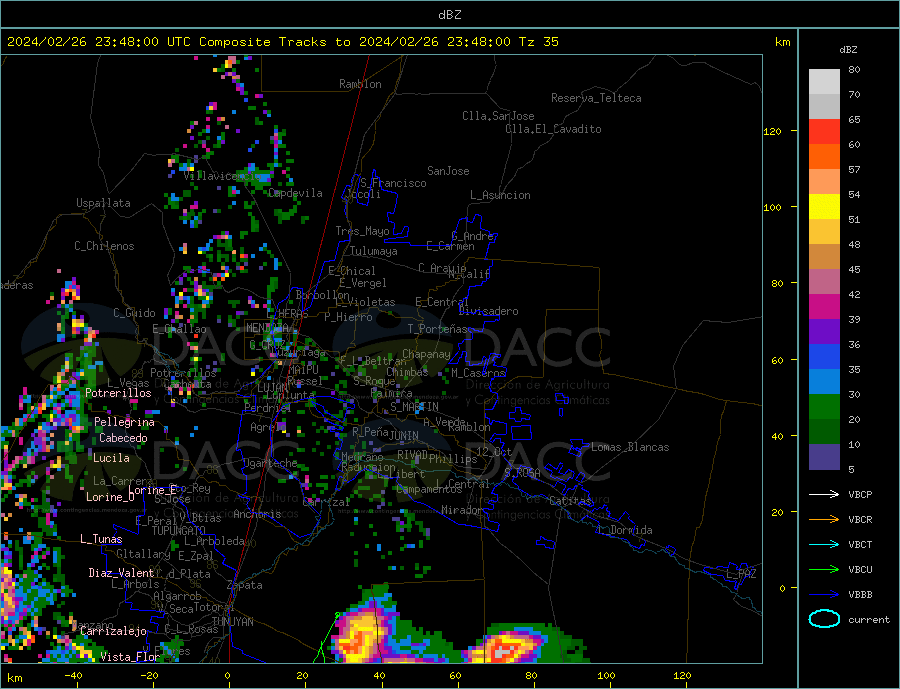Click the Cabecedo label
The image size is (900, 689).
[123, 438]
